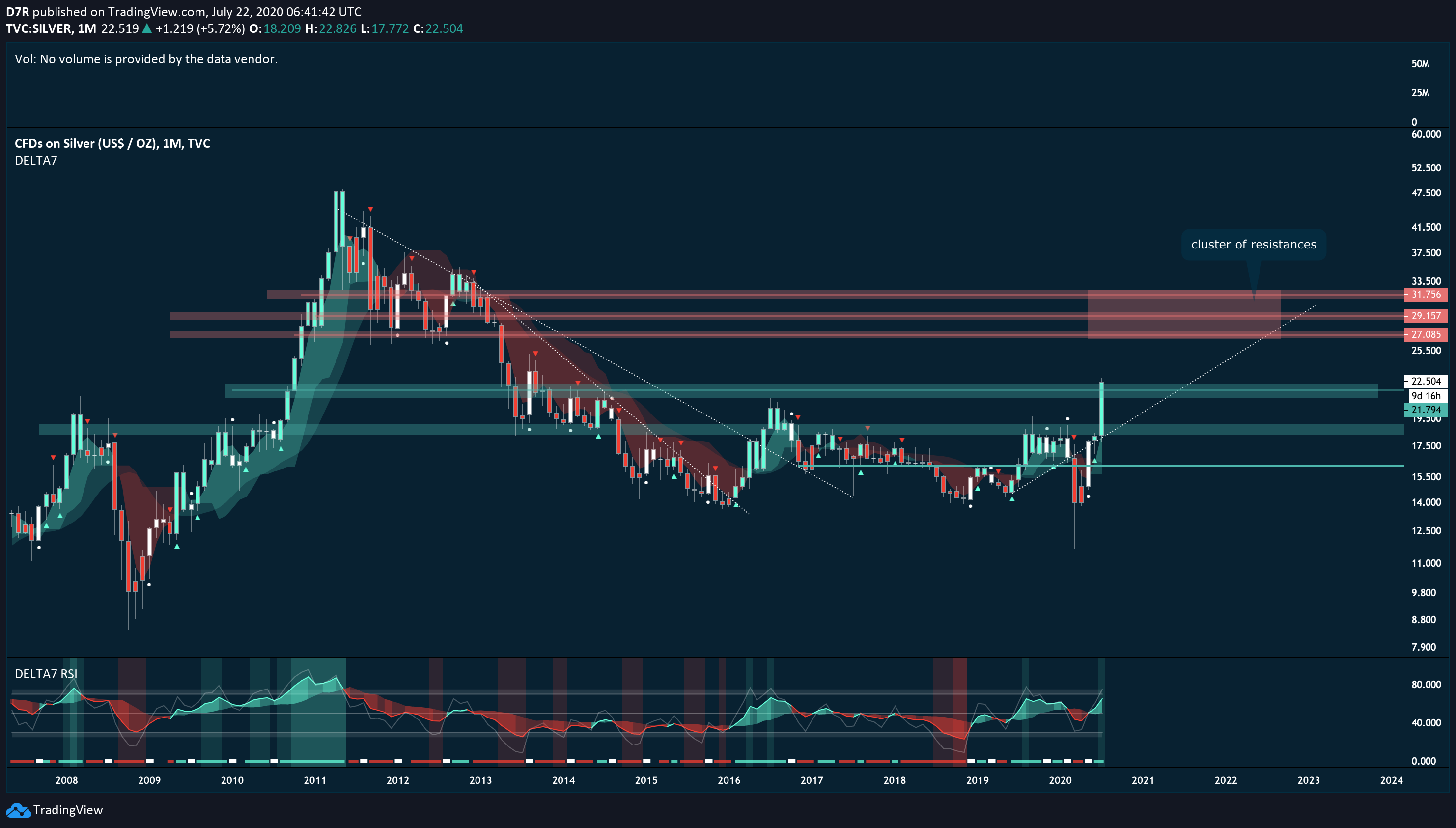1456x828 pixels.
Task: Click the H:22.826 high value
Action: 331,28
